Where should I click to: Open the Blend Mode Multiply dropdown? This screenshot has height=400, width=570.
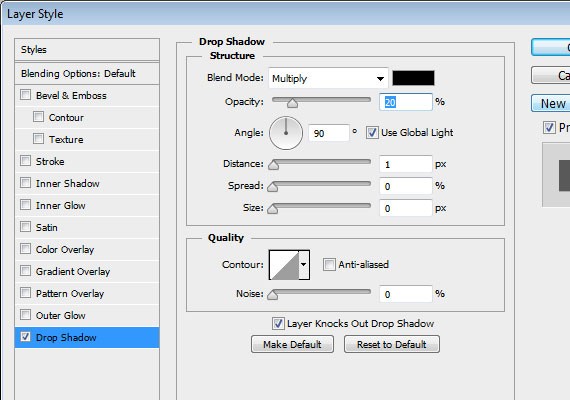[x=328, y=78]
